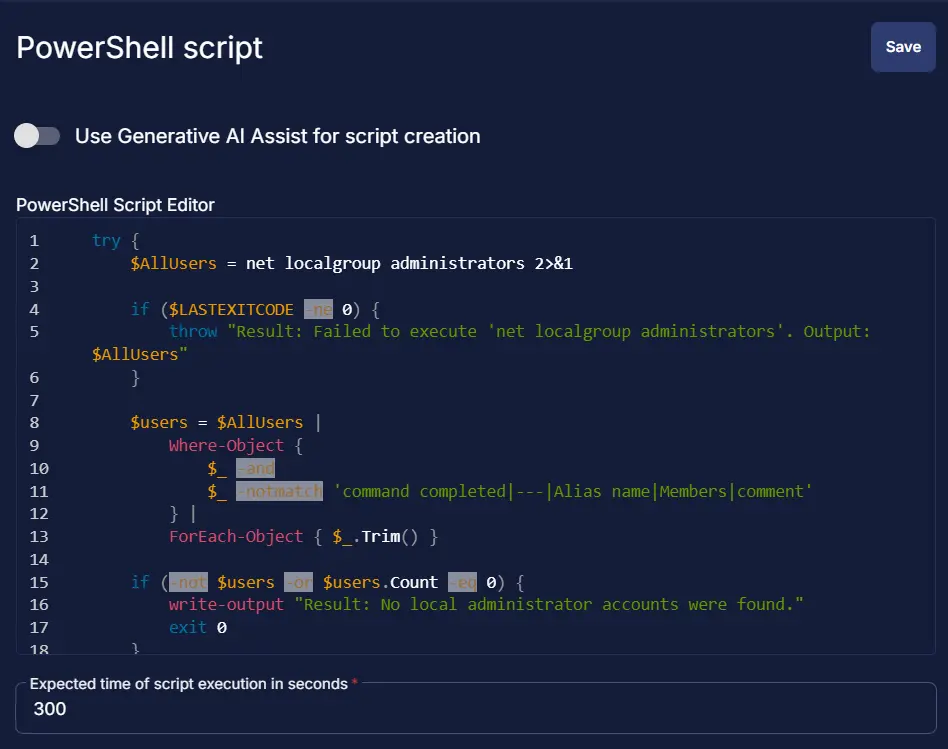Place cursor on 'exit 0' statement
This screenshot has width=948, height=749.
click(197, 628)
